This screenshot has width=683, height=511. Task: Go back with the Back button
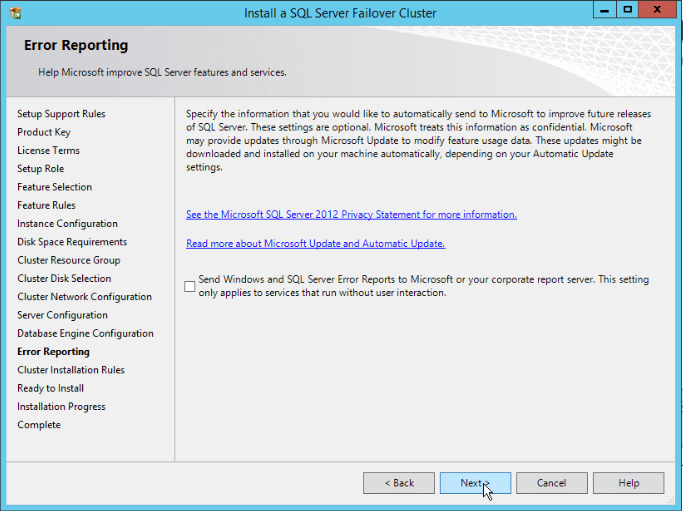(398, 483)
